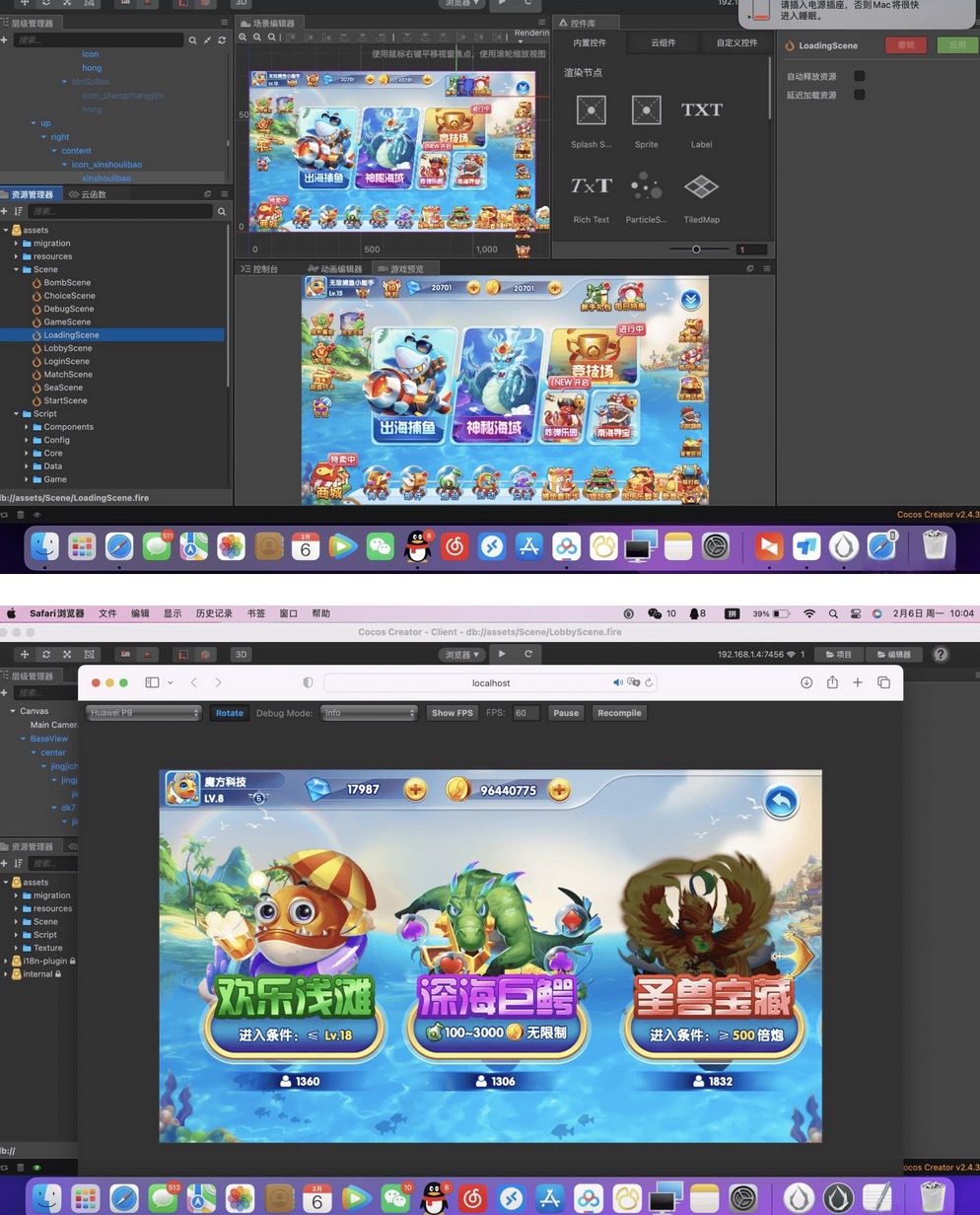Open the Huawei P9 device dropdown

pyautogui.click(x=143, y=713)
